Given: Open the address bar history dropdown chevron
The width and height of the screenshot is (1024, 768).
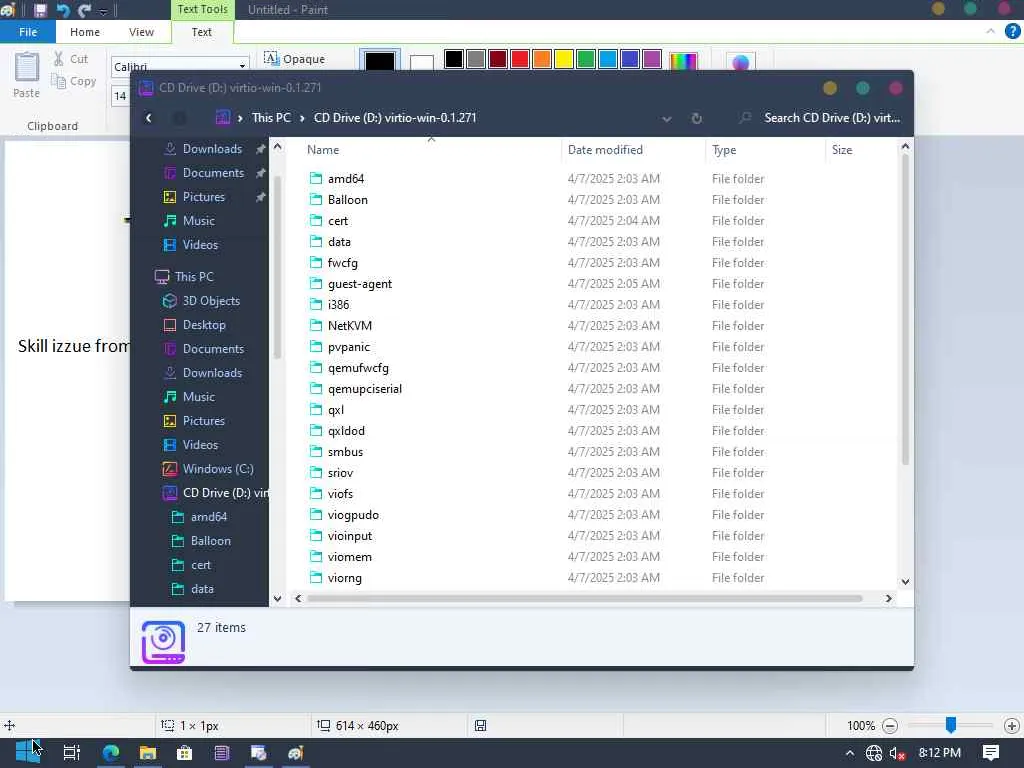Looking at the screenshot, I should point(666,119).
